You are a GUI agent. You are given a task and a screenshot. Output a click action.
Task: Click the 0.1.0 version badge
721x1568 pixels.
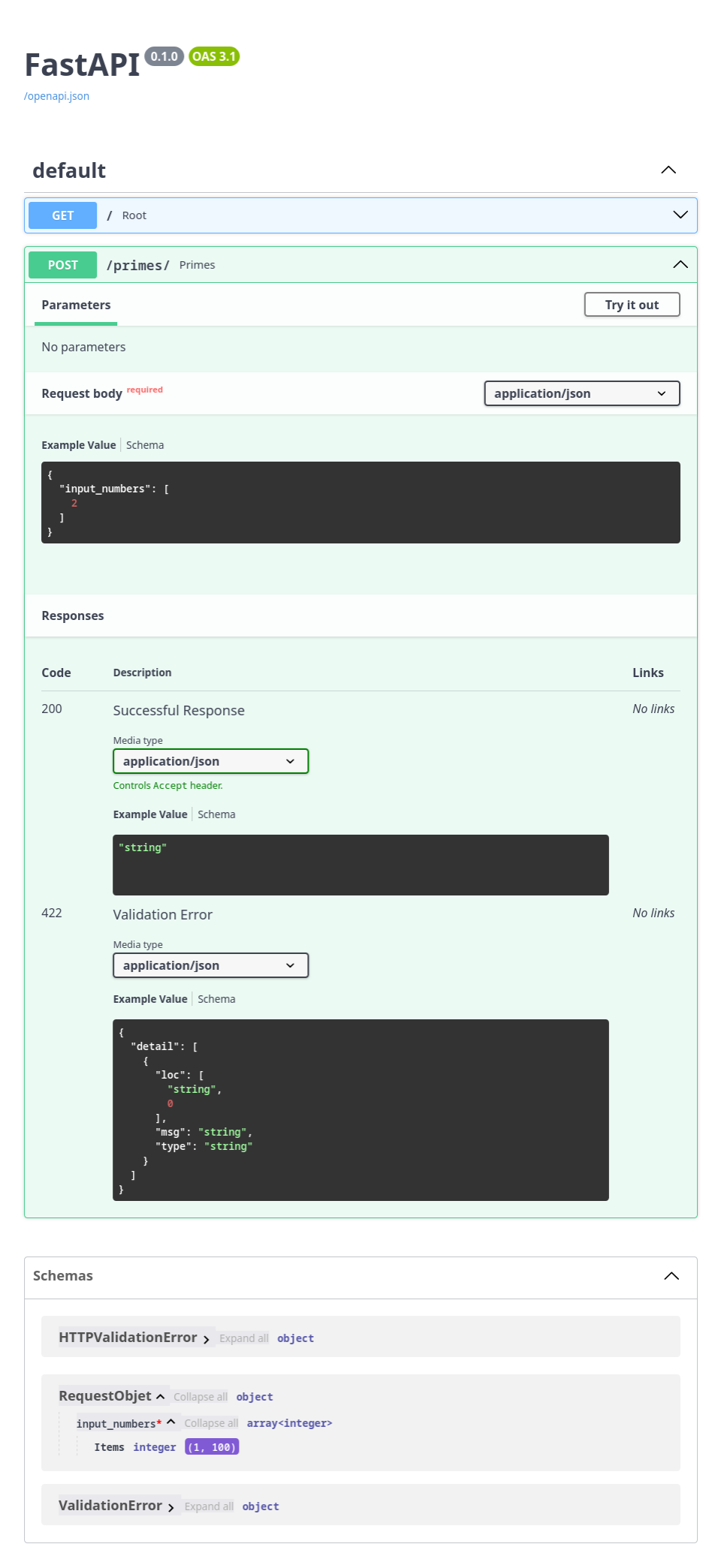tap(164, 56)
